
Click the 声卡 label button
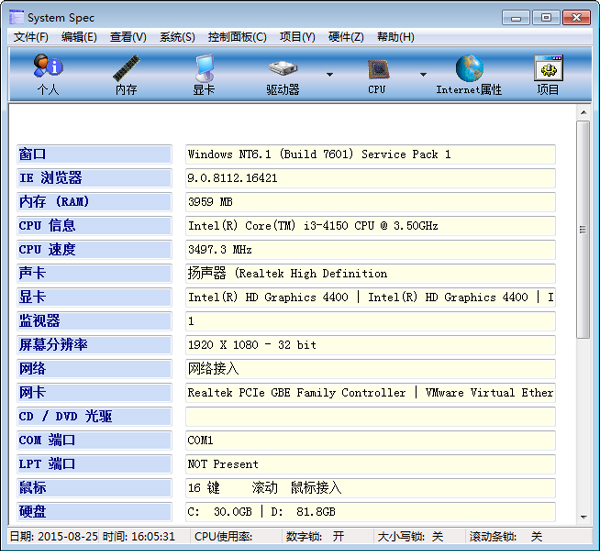[94, 273]
